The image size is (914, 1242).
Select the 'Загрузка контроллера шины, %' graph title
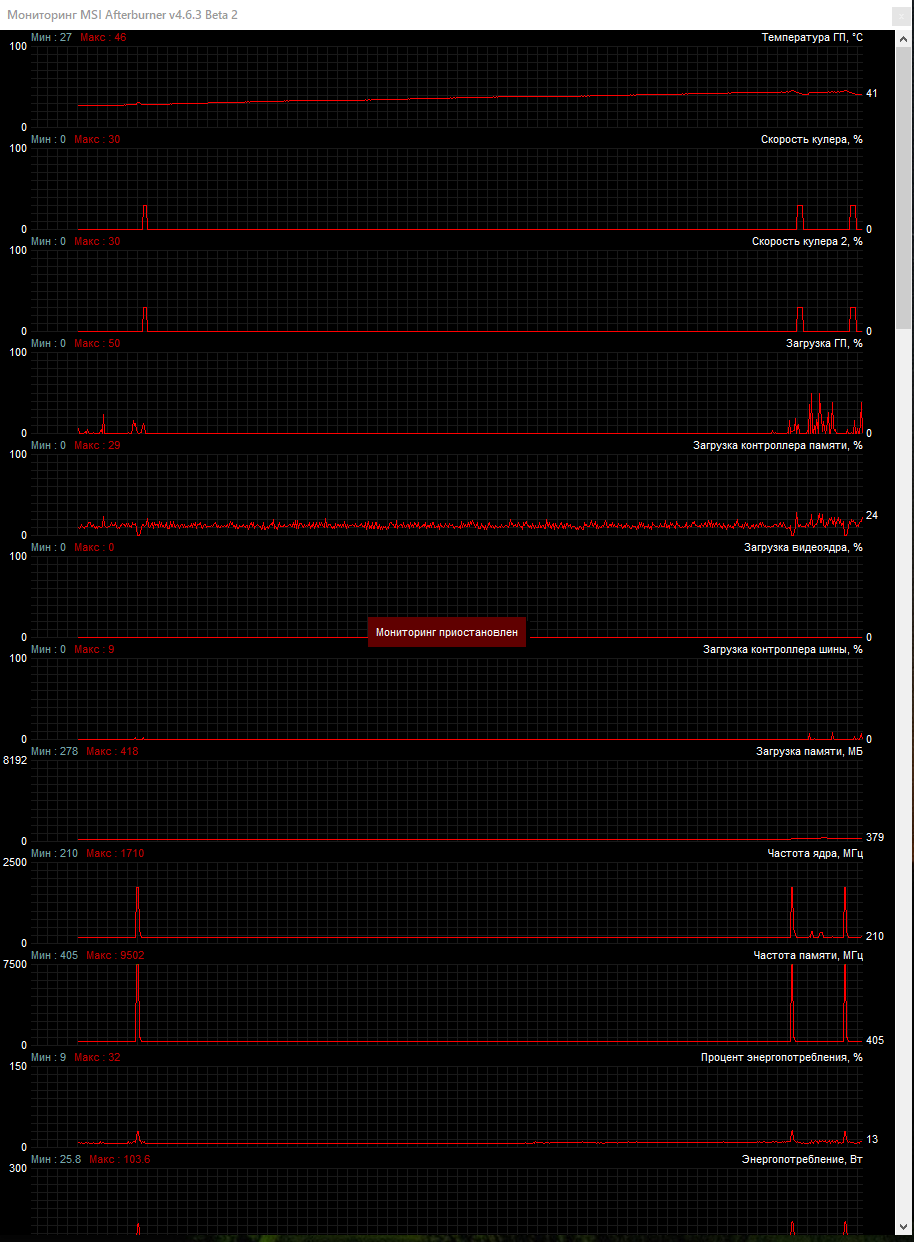782,649
